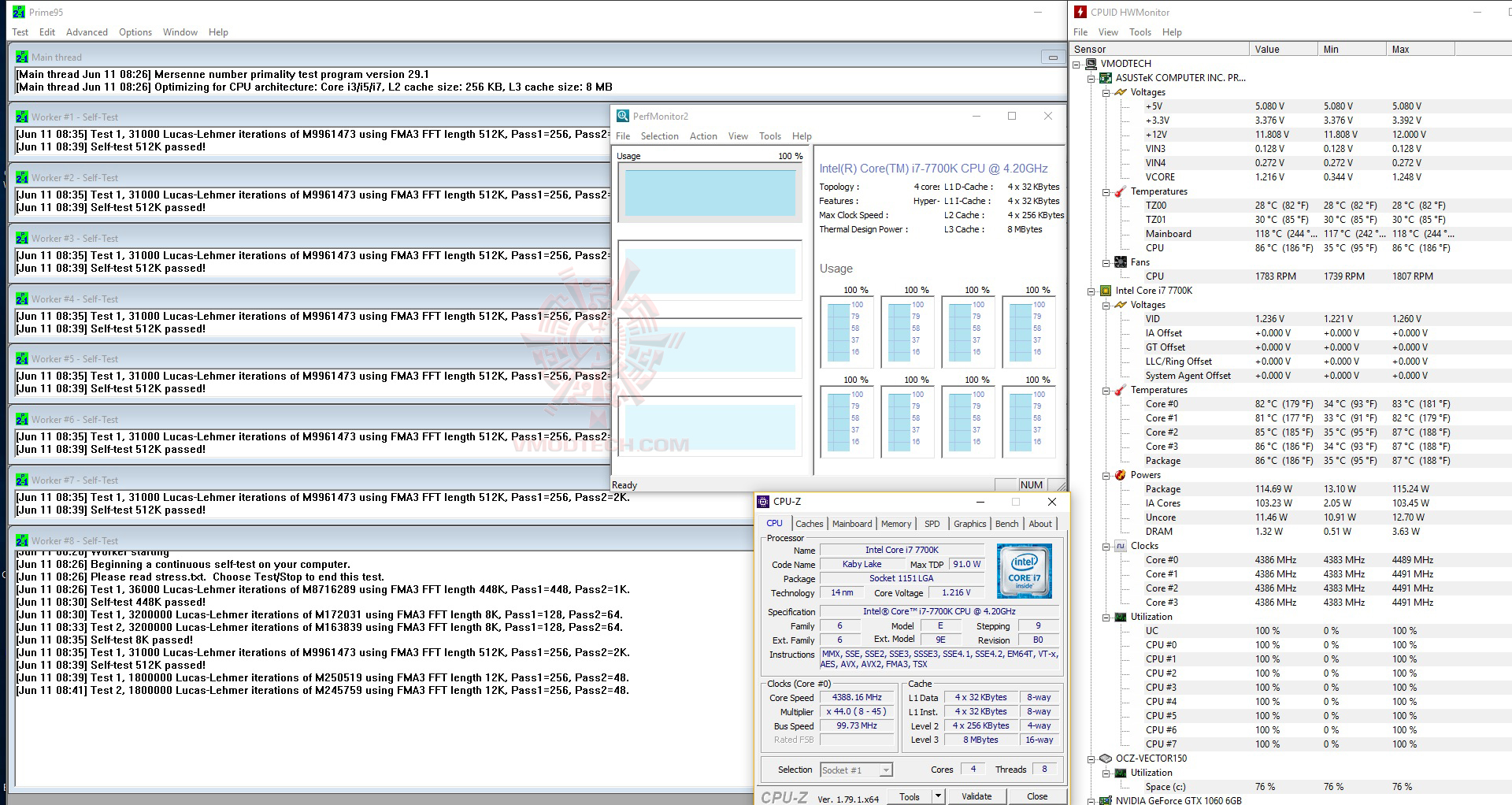Collapse the Intel Core i7 7700K node
The height and width of the screenshot is (805, 1512).
pyautogui.click(x=1091, y=291)
